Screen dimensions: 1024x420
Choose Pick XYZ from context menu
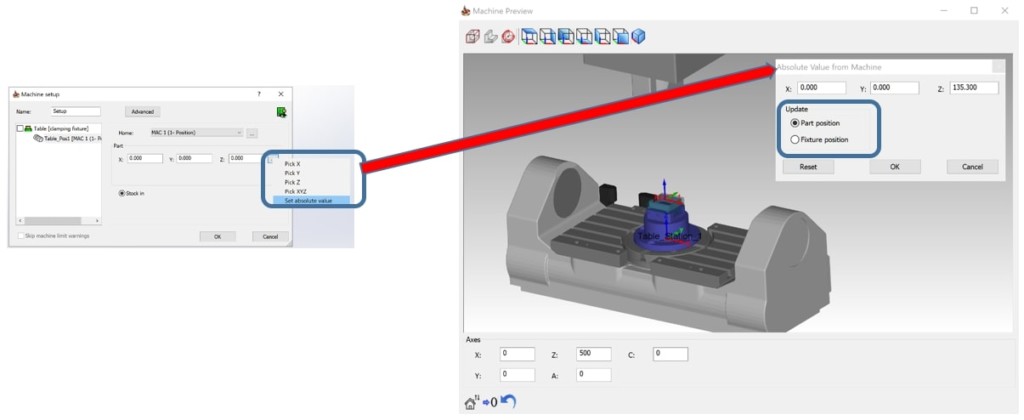point(294,191)
